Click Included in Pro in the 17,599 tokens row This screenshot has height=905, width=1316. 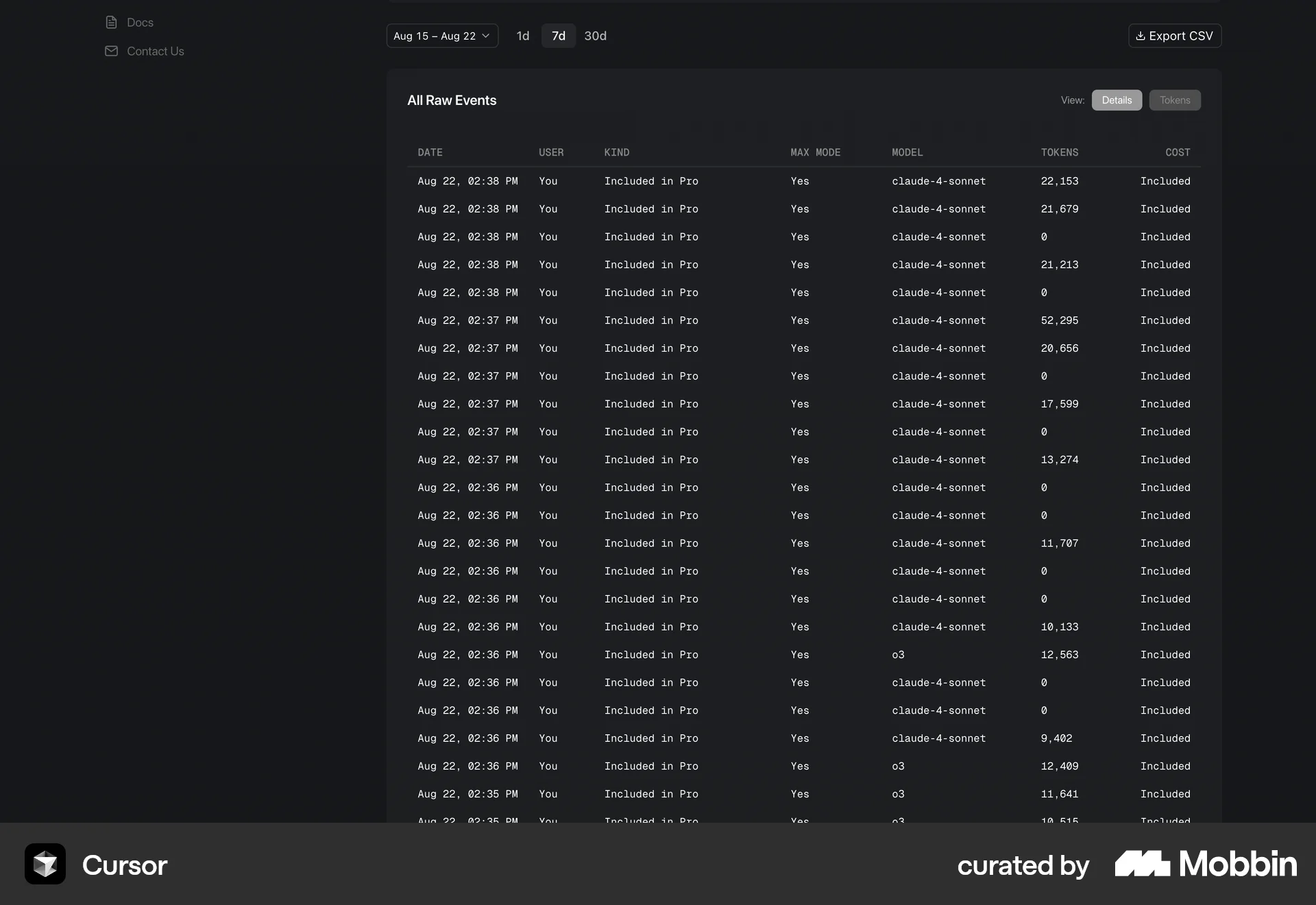(x=651, y=404)
